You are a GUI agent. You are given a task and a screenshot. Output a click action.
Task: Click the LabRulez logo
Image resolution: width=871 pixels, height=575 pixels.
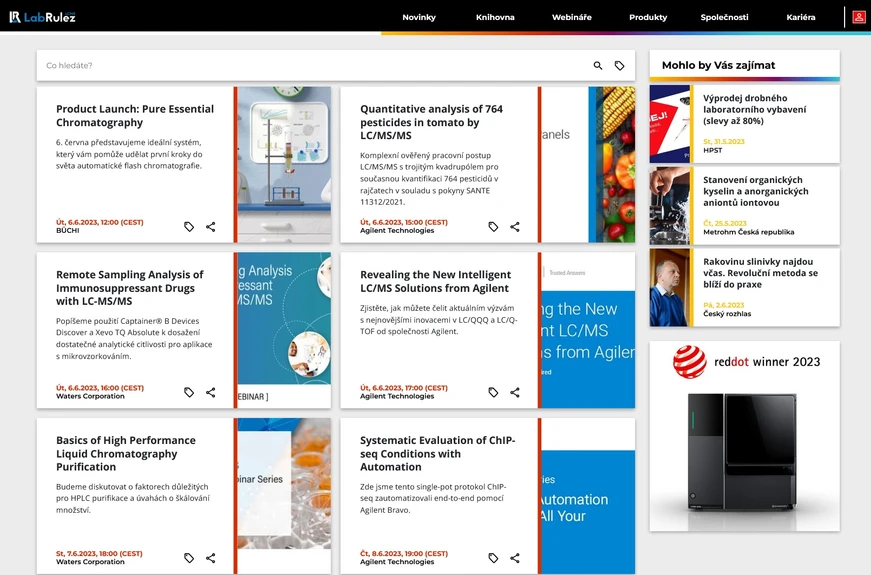(42, 17)
